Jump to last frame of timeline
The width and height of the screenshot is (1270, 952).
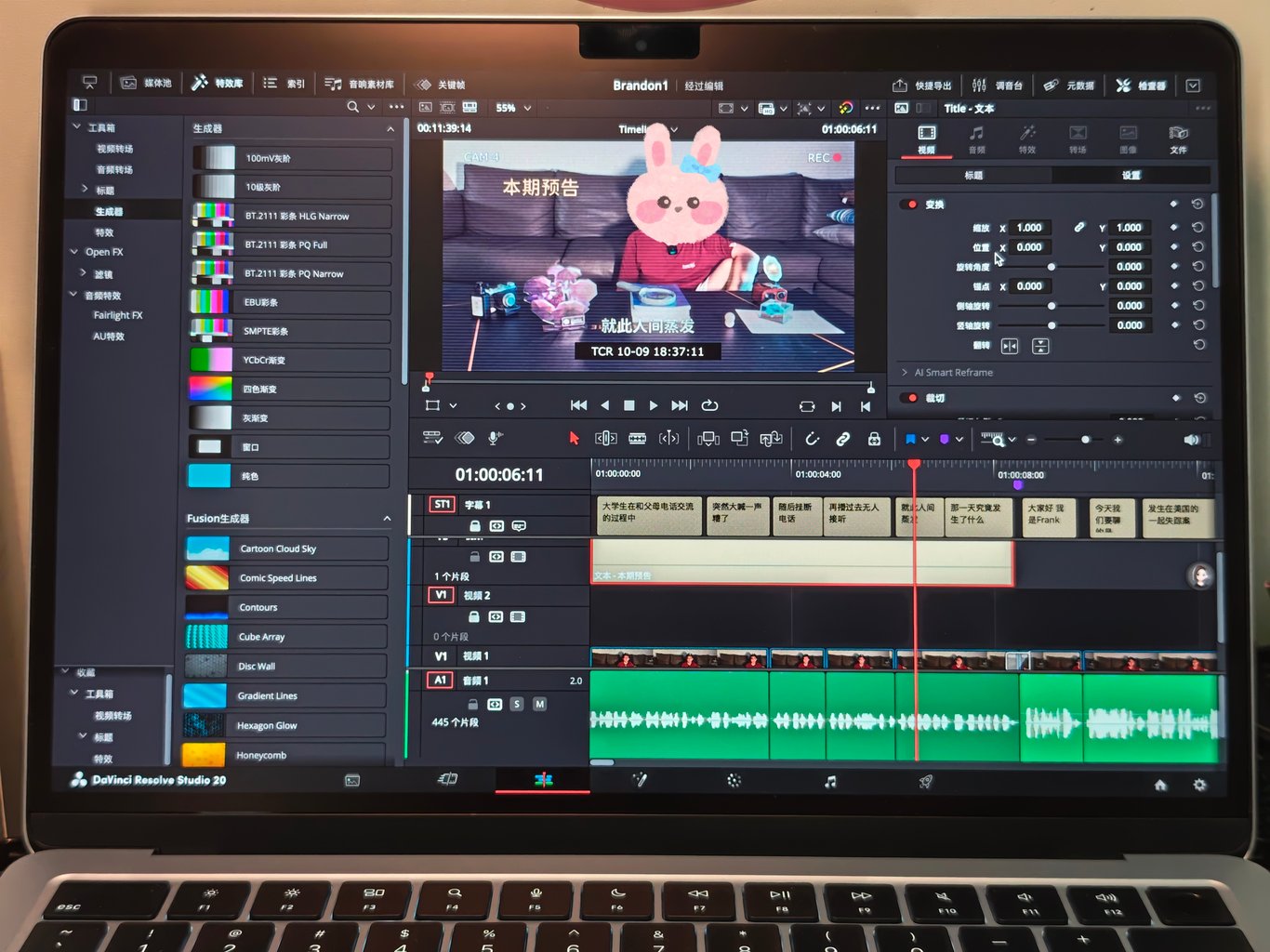point(680,405)
